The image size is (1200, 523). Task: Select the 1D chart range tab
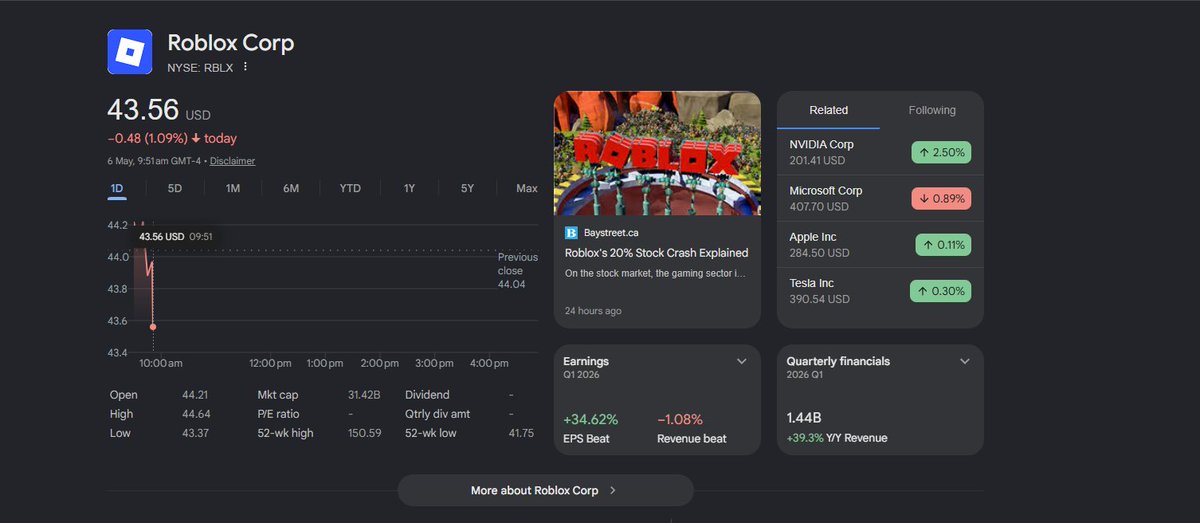click(117, 189)
